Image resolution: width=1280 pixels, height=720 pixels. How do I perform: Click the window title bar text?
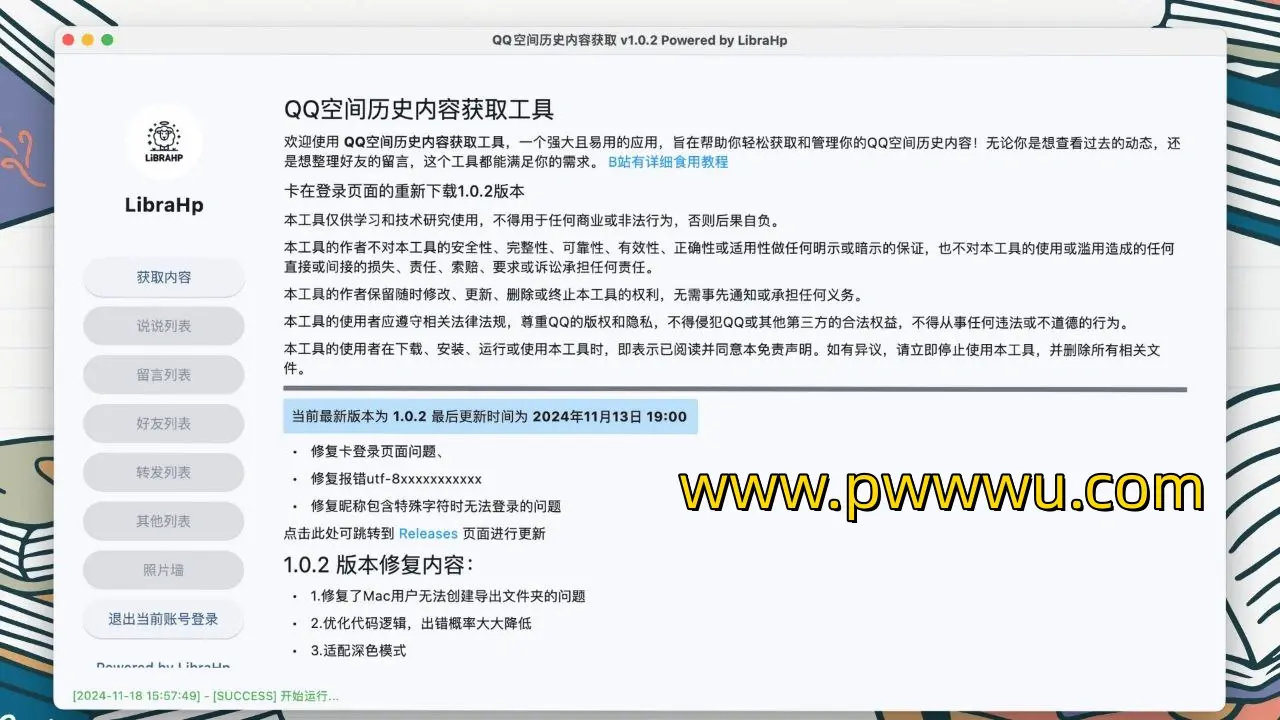(x=639, y=41)
